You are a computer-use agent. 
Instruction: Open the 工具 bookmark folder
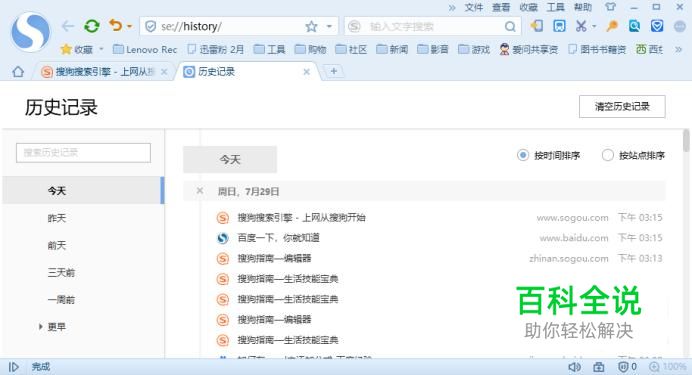[x=269, y=49]
